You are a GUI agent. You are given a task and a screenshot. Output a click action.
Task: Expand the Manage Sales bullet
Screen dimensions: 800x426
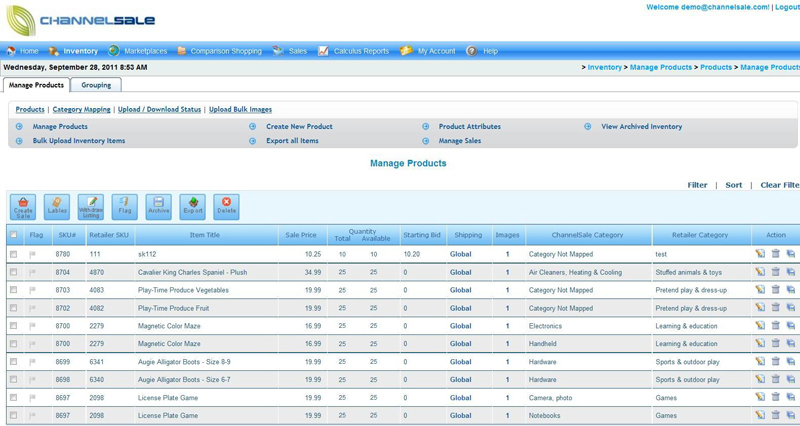click(x=426, y=141)
